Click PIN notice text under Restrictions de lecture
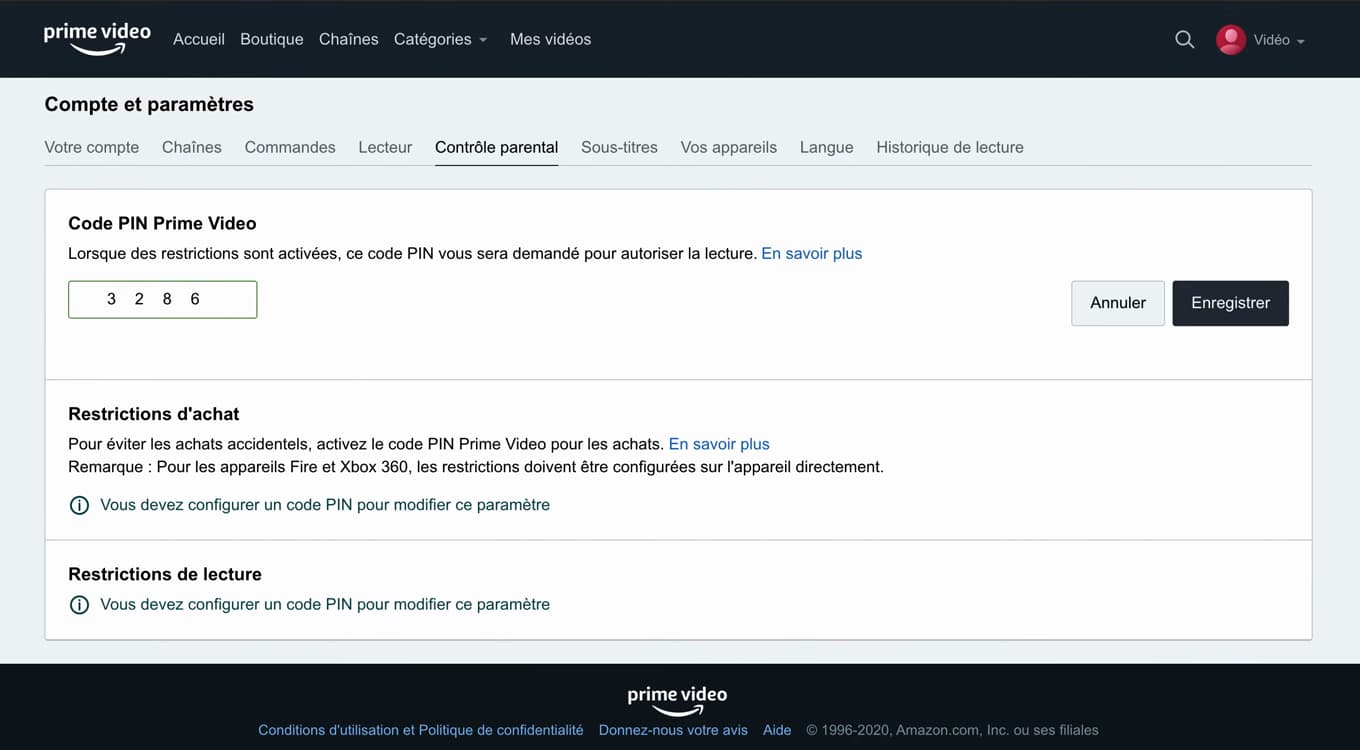Screen dimensions: 1360x750 click(x=325, y=605)
